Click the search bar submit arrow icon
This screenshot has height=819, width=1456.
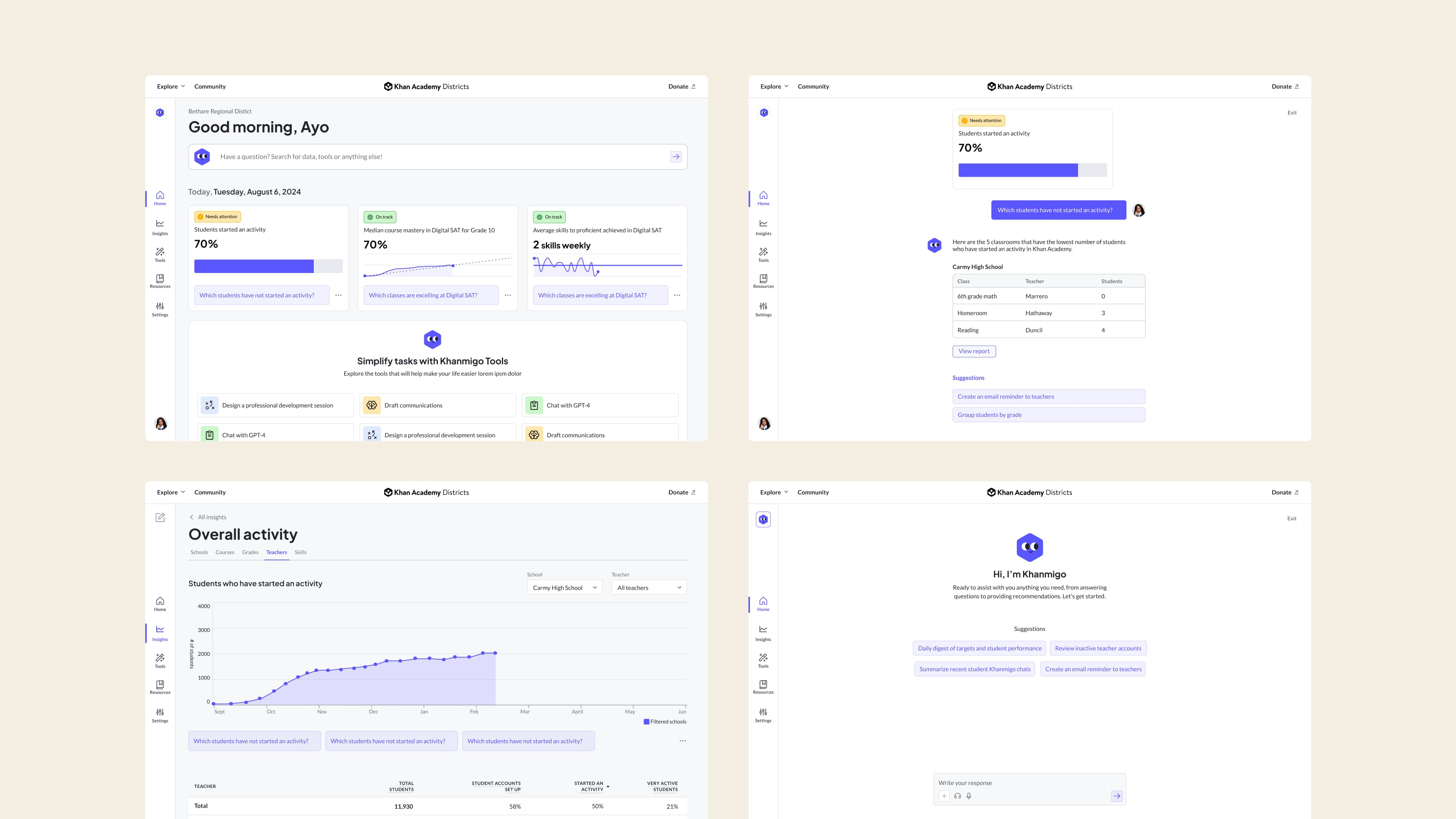click(x=676, y=157)
